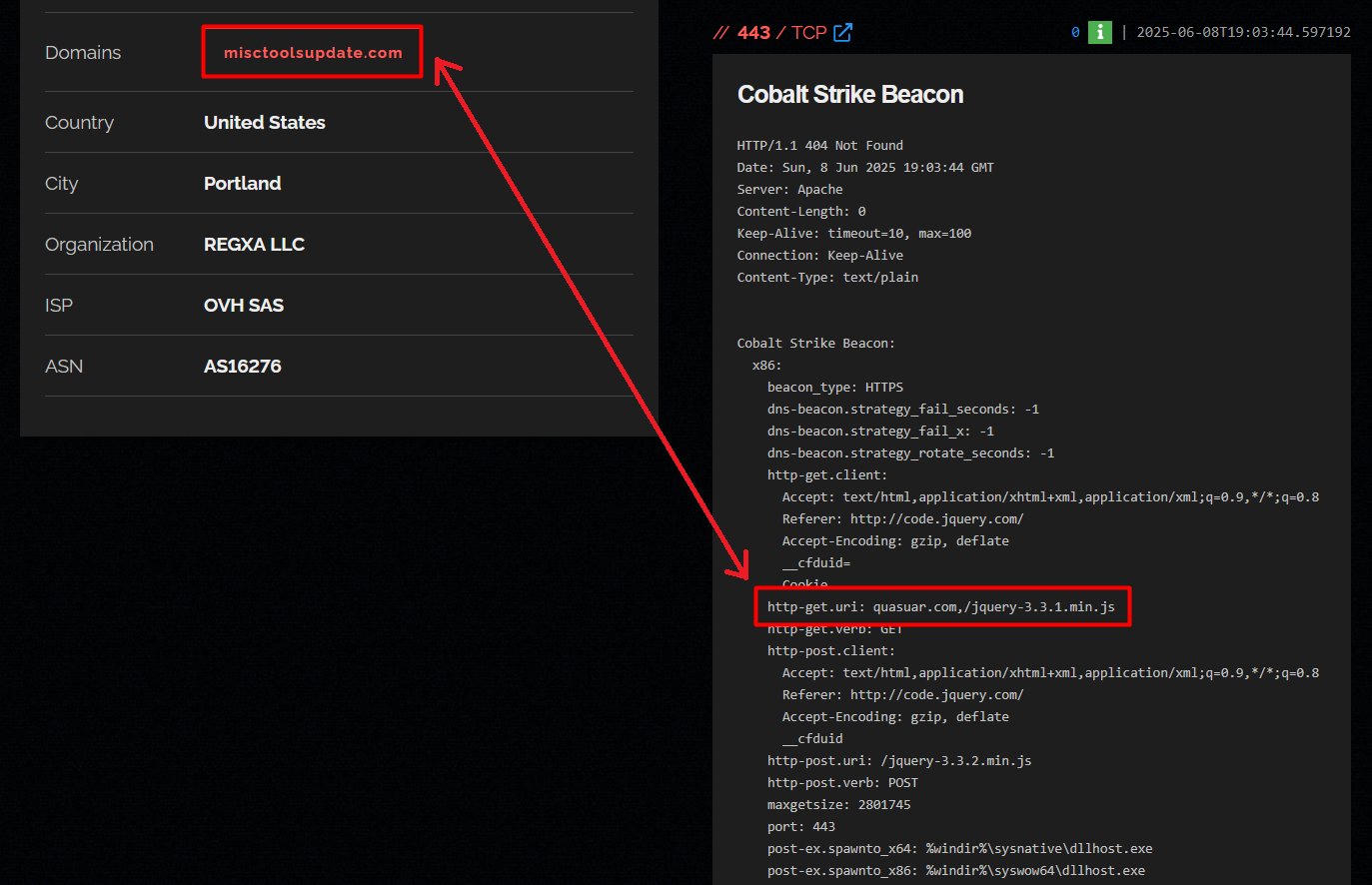The image size is (1372, 885).
Task: Click the x86: heading in beacon config
Action: pos(767,366)
